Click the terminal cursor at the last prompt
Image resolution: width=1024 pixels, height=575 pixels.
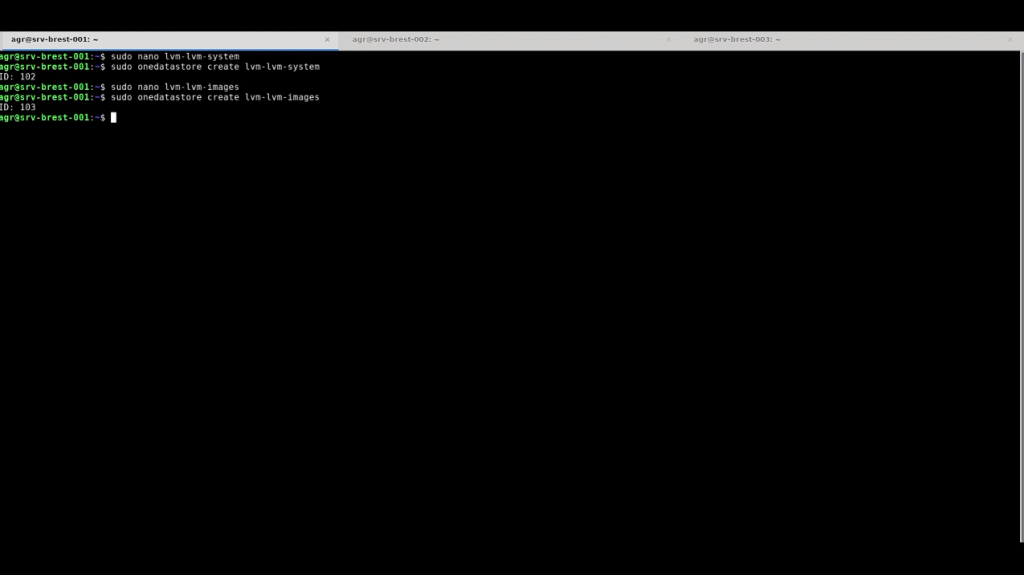114,118
